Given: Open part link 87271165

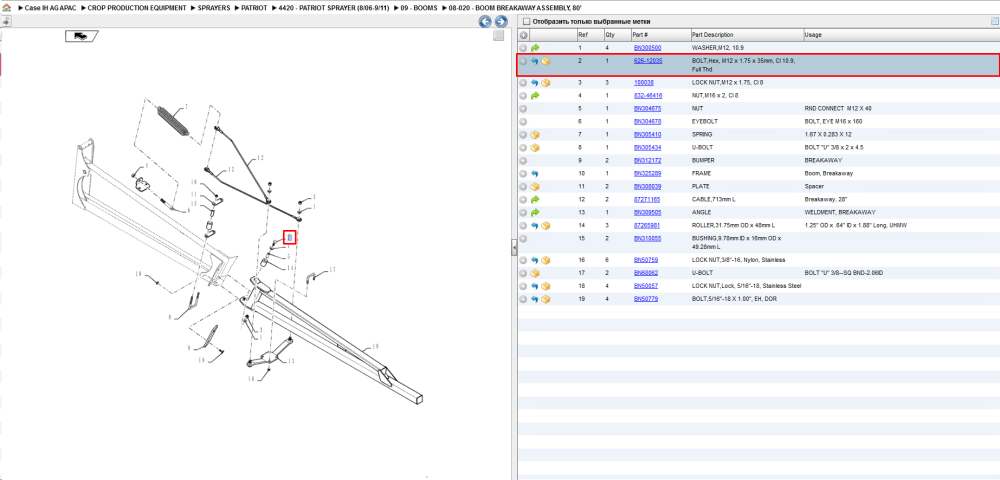Looking at the screenshot, I should [x=647, y=200].
